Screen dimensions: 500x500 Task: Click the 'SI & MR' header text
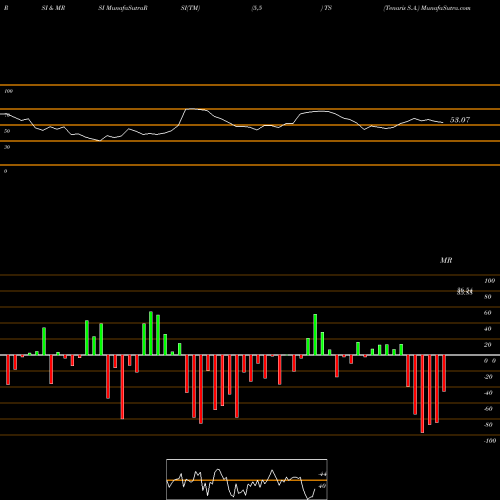click(x=53, y=8)
